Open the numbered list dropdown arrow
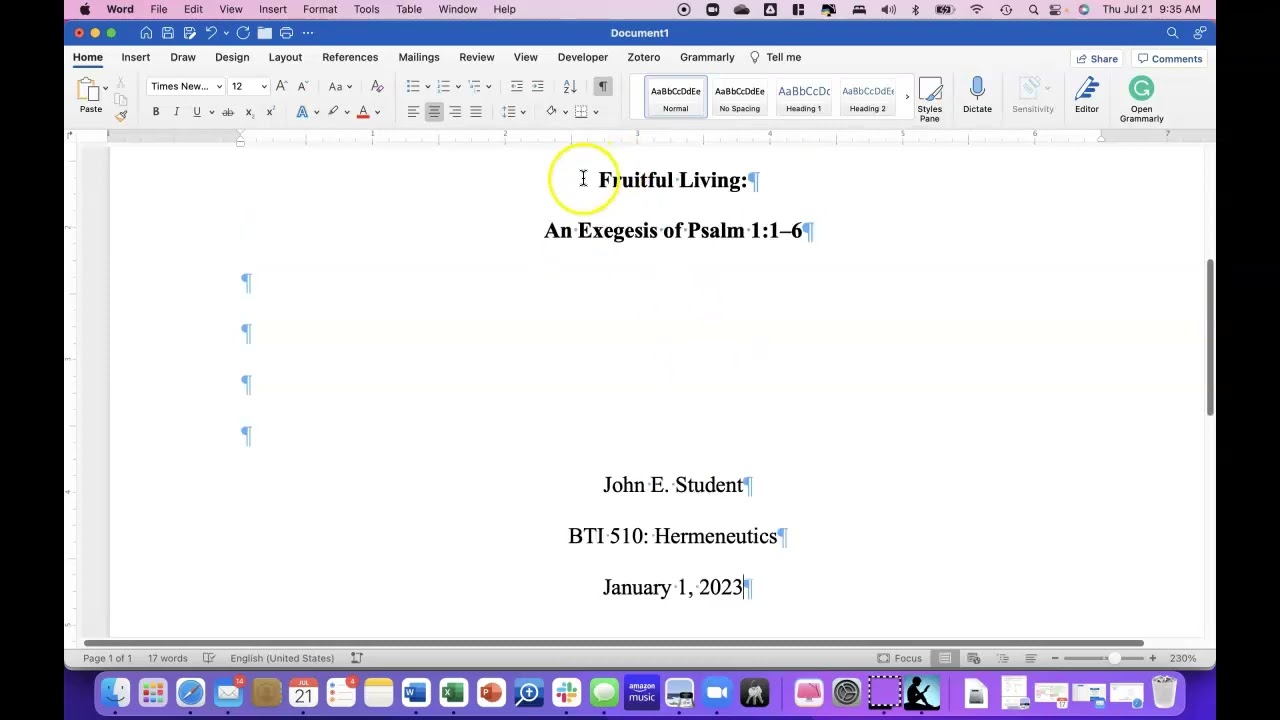 (458, 87)
